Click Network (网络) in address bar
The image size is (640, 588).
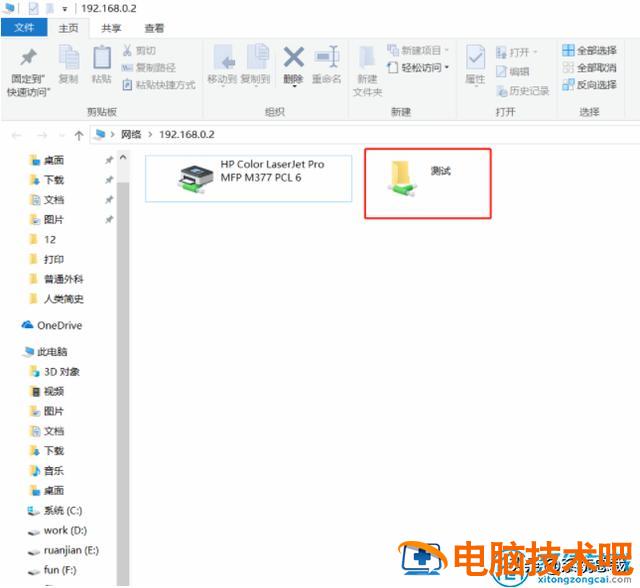tap(131, 134)
